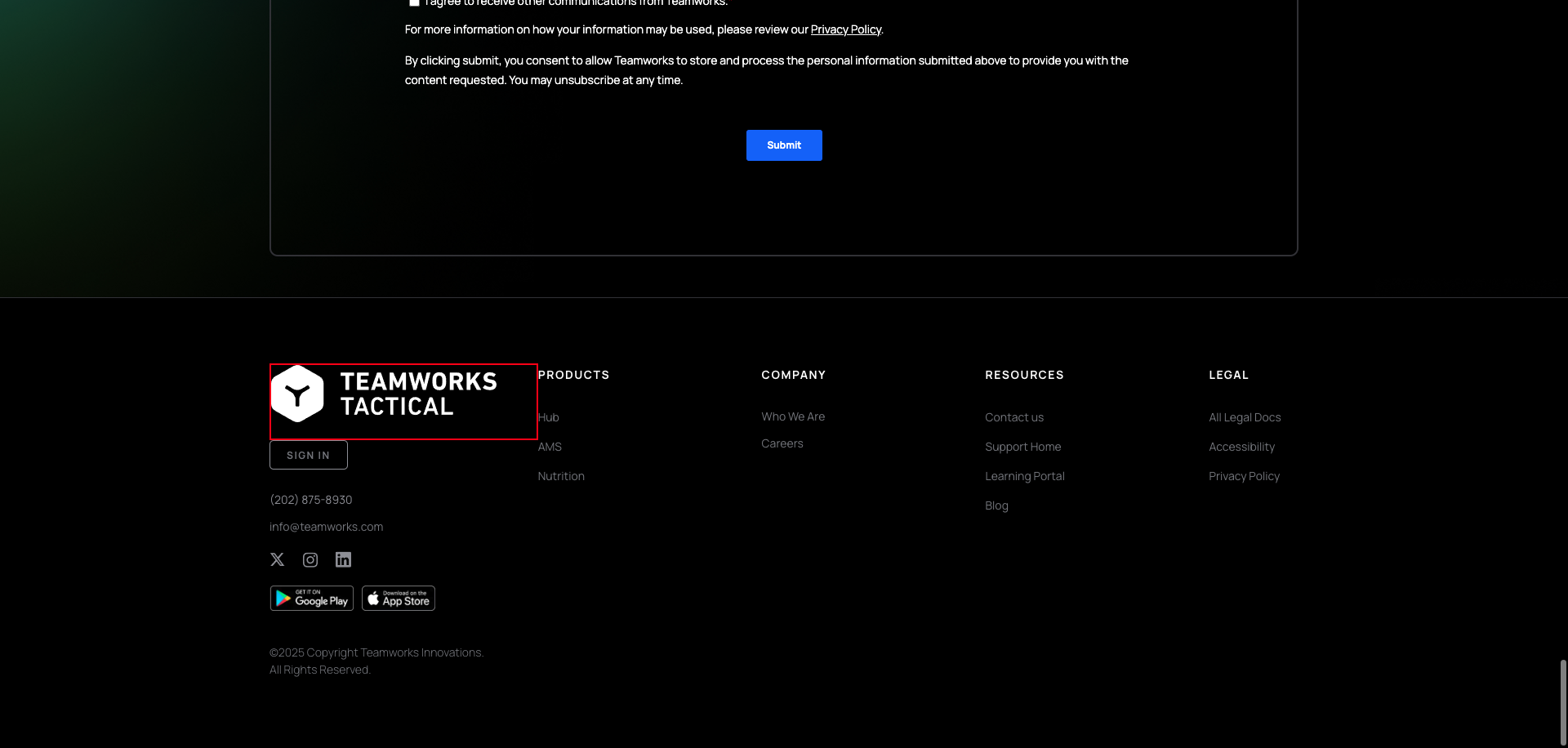Screen dimensions: 1568x748
Task: Open the Instagram social icon
Action: 310,559
